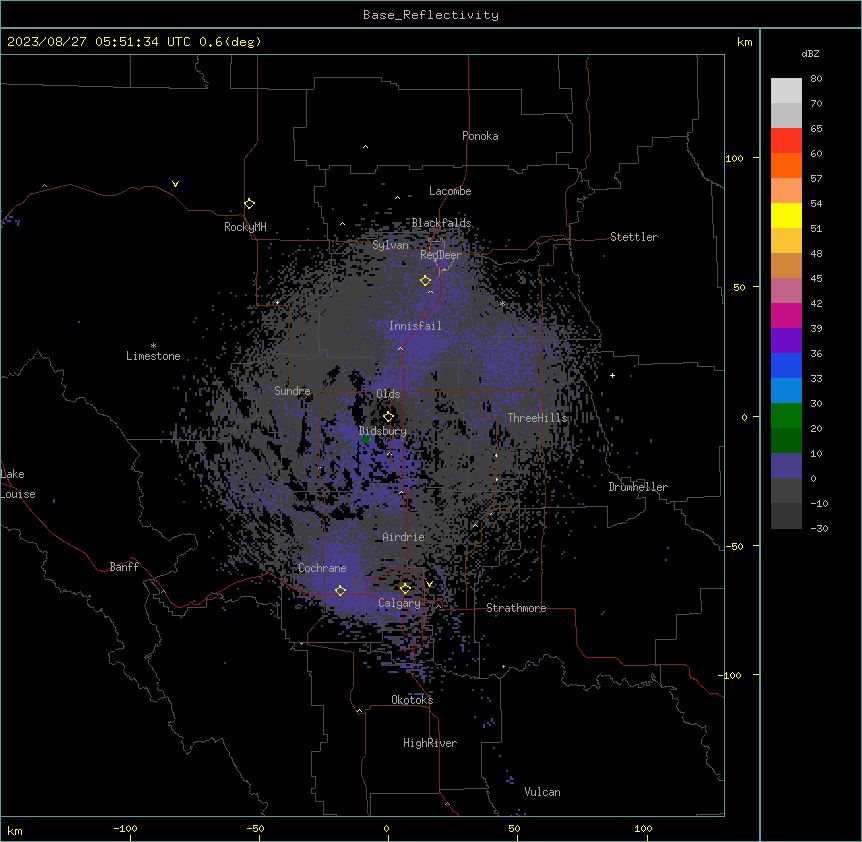Screen dimensions: 862x842
Task: Click the yellow v marker northeast of Calgary
Action: pyautogui.click(x=429, y=584)
